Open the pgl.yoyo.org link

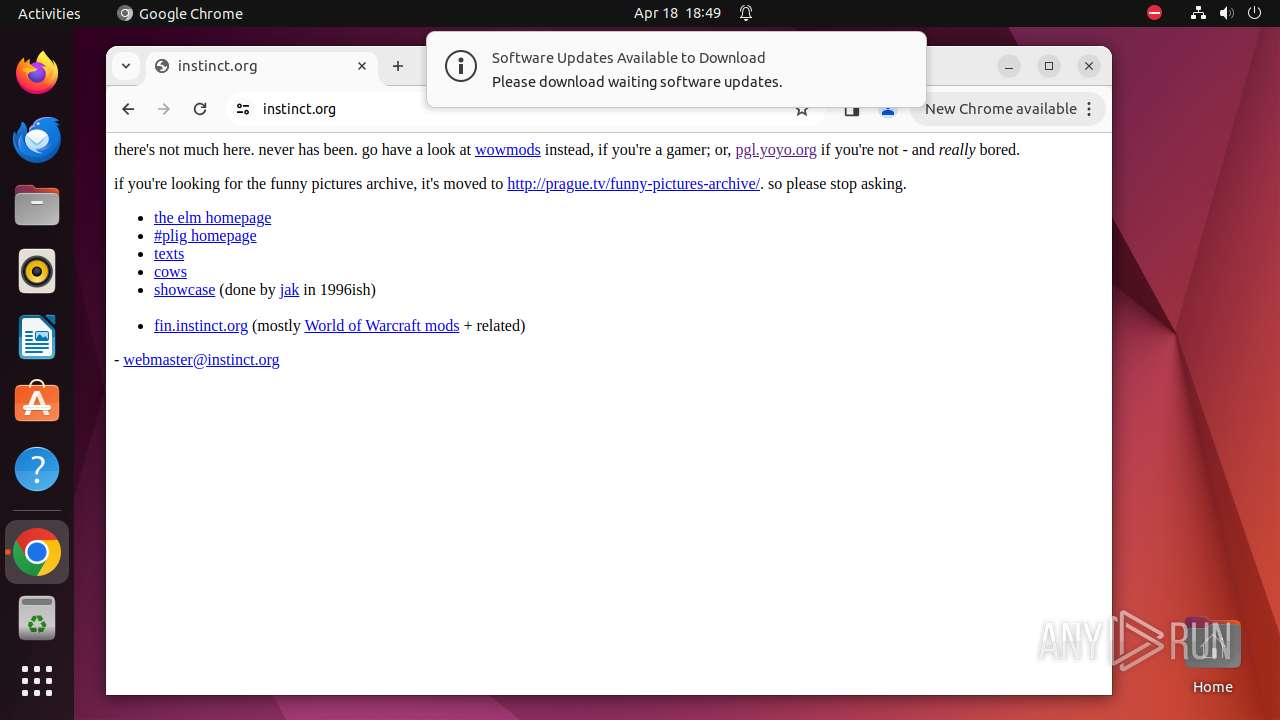tap(776, 150)
